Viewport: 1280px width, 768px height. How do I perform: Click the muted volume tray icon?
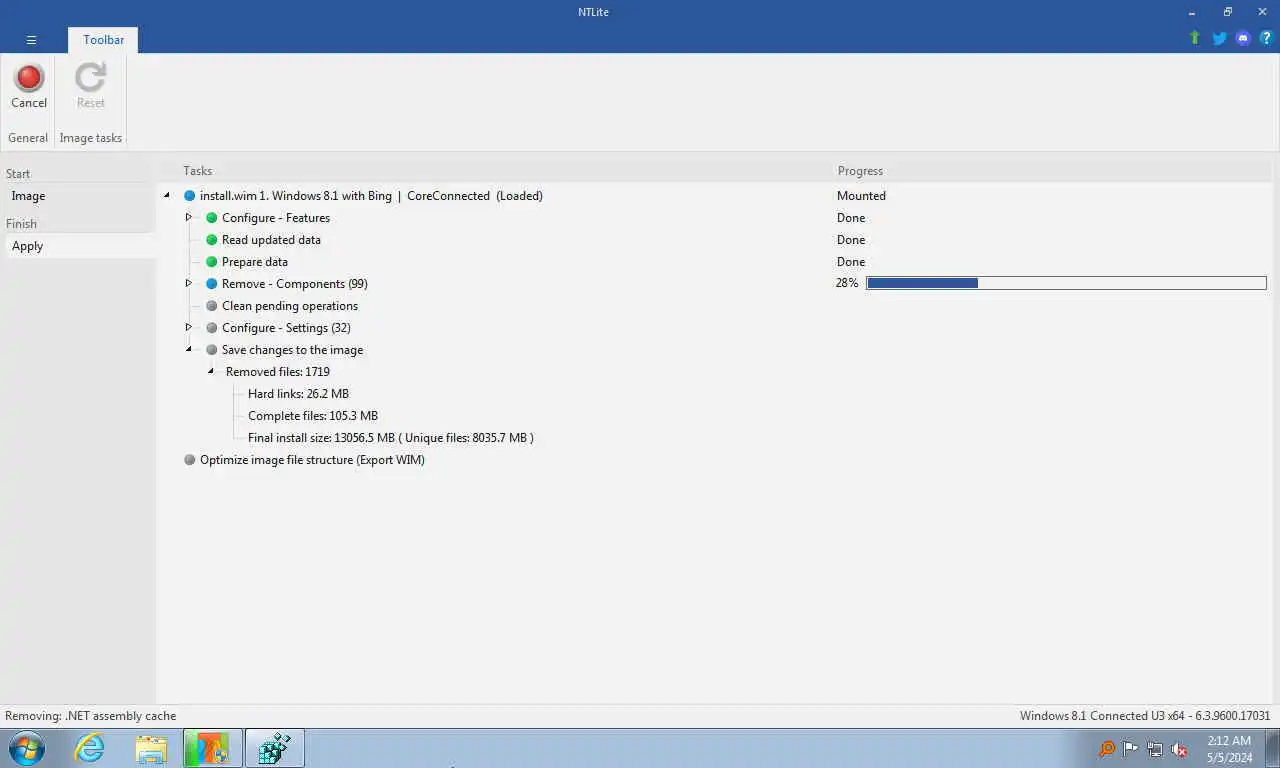pos(1179,749)
